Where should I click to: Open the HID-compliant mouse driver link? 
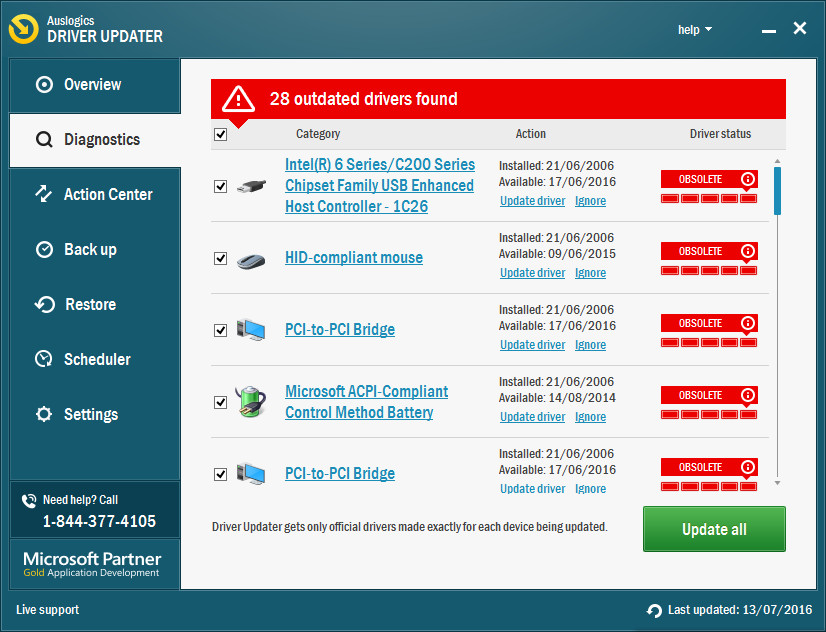(x=354, y=258)
